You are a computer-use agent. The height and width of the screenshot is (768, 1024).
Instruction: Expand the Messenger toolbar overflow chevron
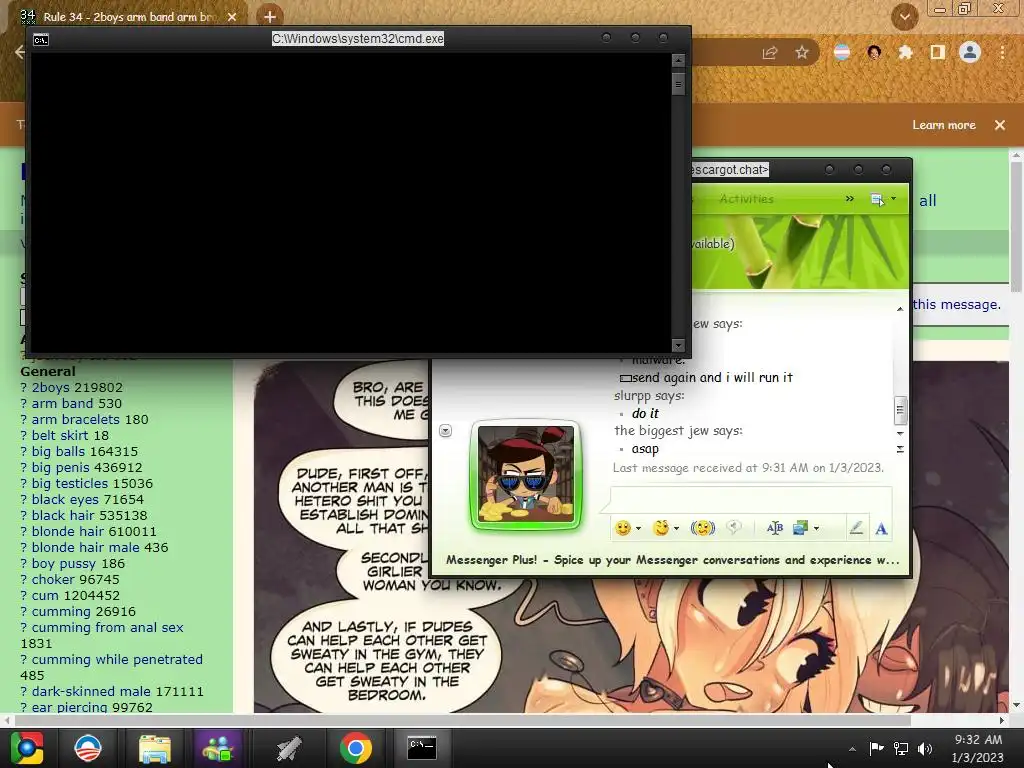[850, 199]
